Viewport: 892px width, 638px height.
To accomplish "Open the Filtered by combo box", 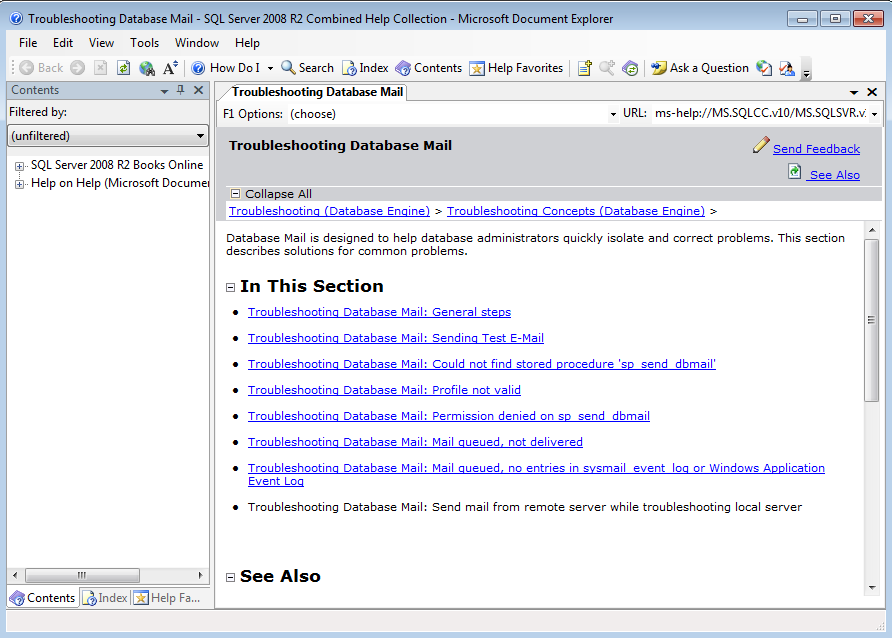I will (x=108, y=136).
